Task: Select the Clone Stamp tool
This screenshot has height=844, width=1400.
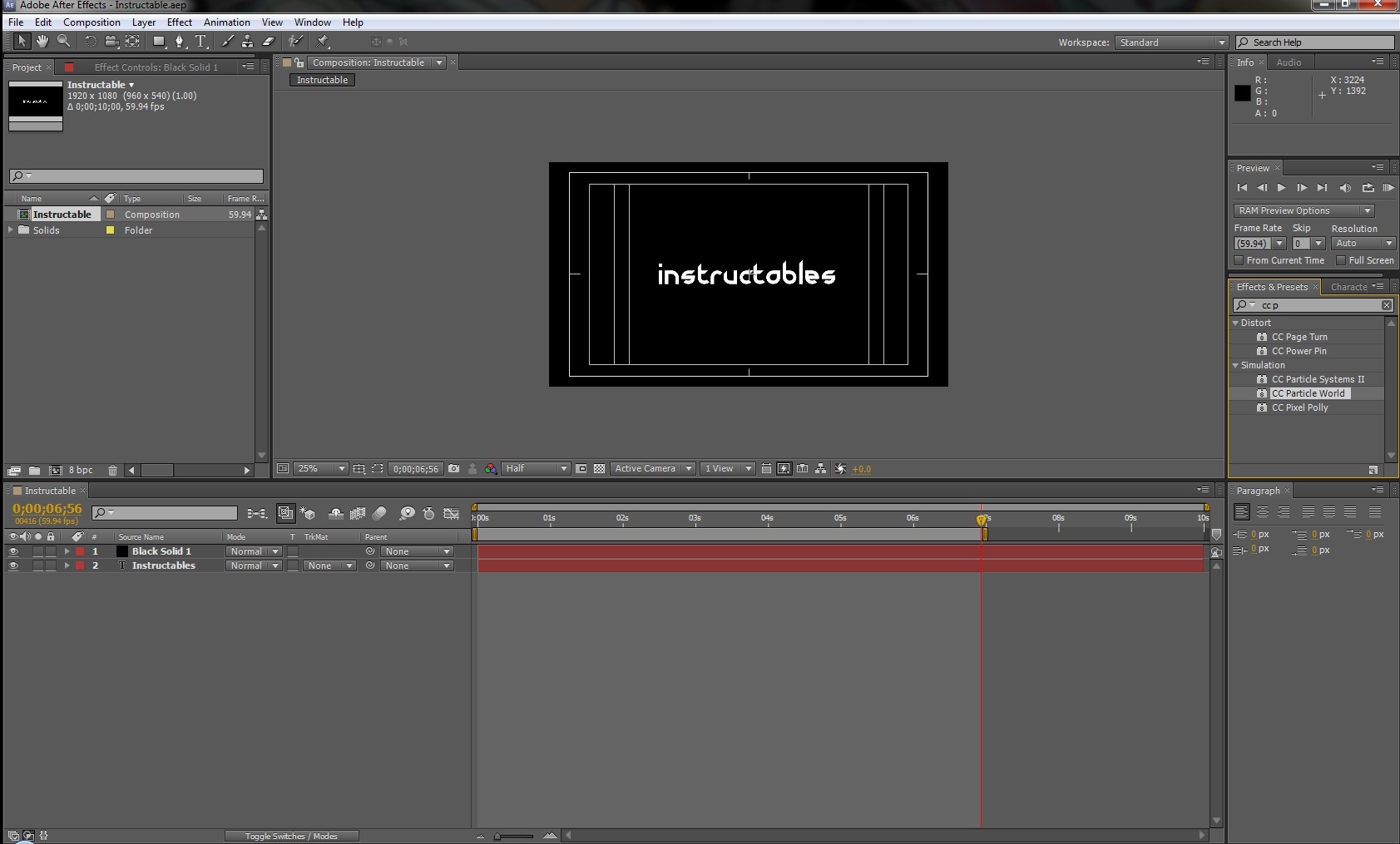Action: pyautogui.click(x=247, y=41)
